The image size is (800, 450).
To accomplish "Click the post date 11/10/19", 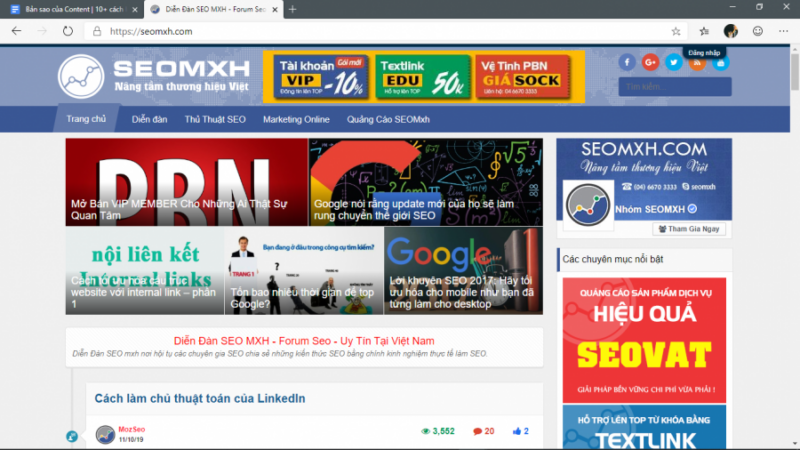I will pos(131,439).
